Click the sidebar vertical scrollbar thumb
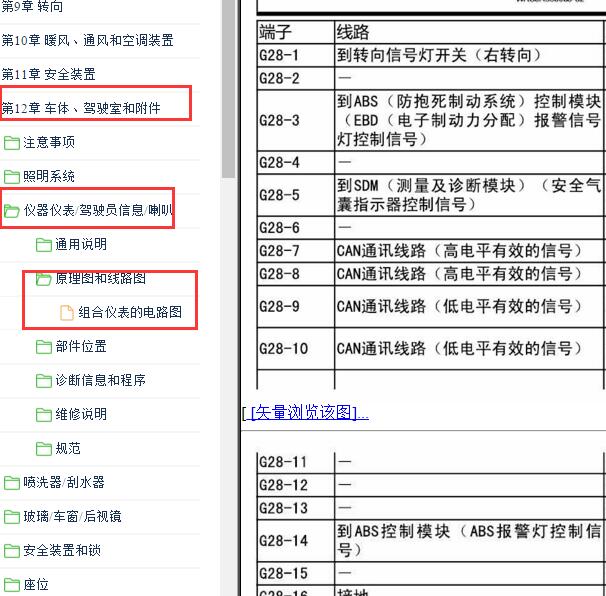The height and width of the screenshot is (596, 606). click(x=229, y=89)
